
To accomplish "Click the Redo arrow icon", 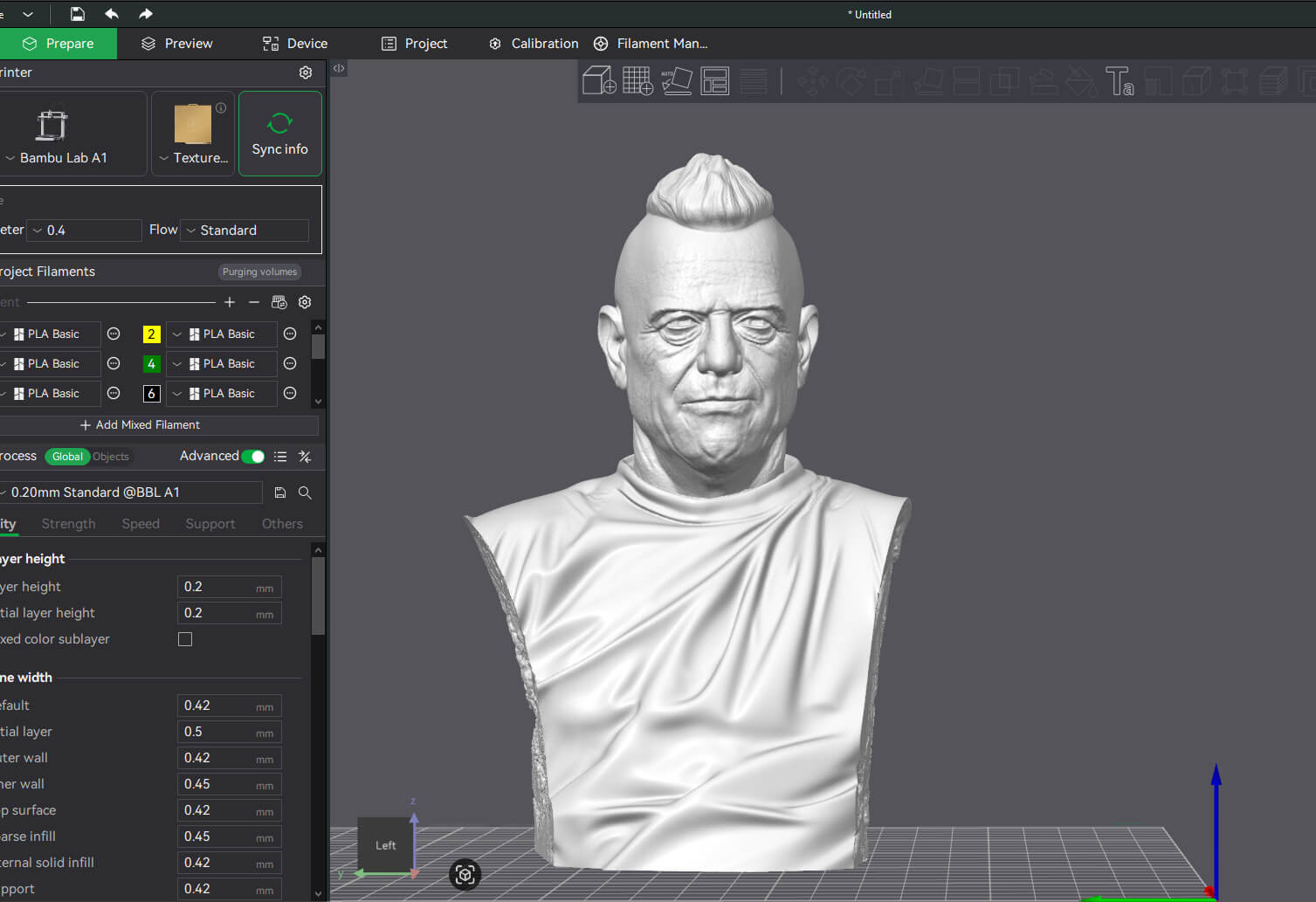I will (x=146, y=14).
